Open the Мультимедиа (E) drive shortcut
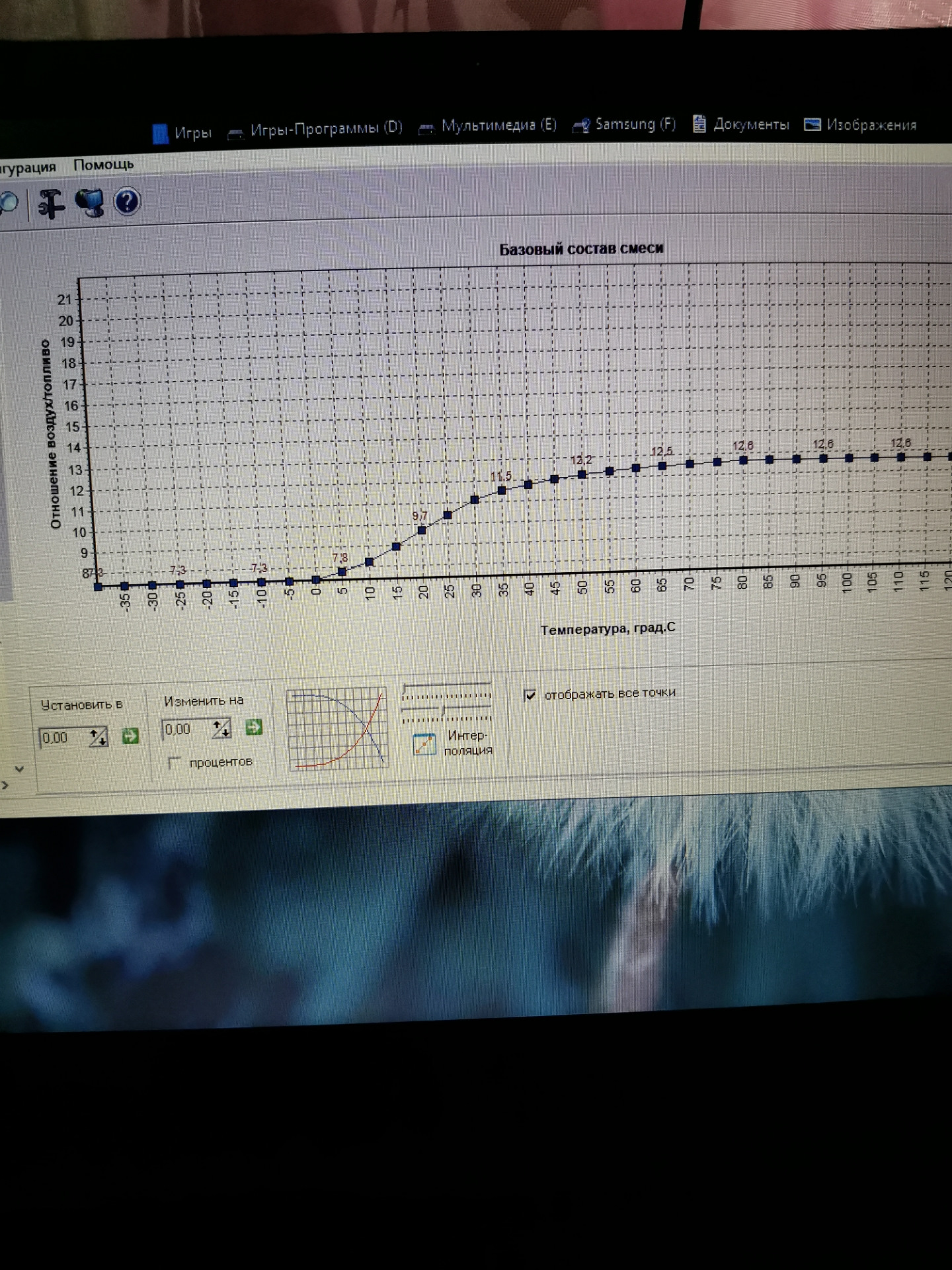The width and height of the screenshot is (952, 1270). (x=488, y=126)
